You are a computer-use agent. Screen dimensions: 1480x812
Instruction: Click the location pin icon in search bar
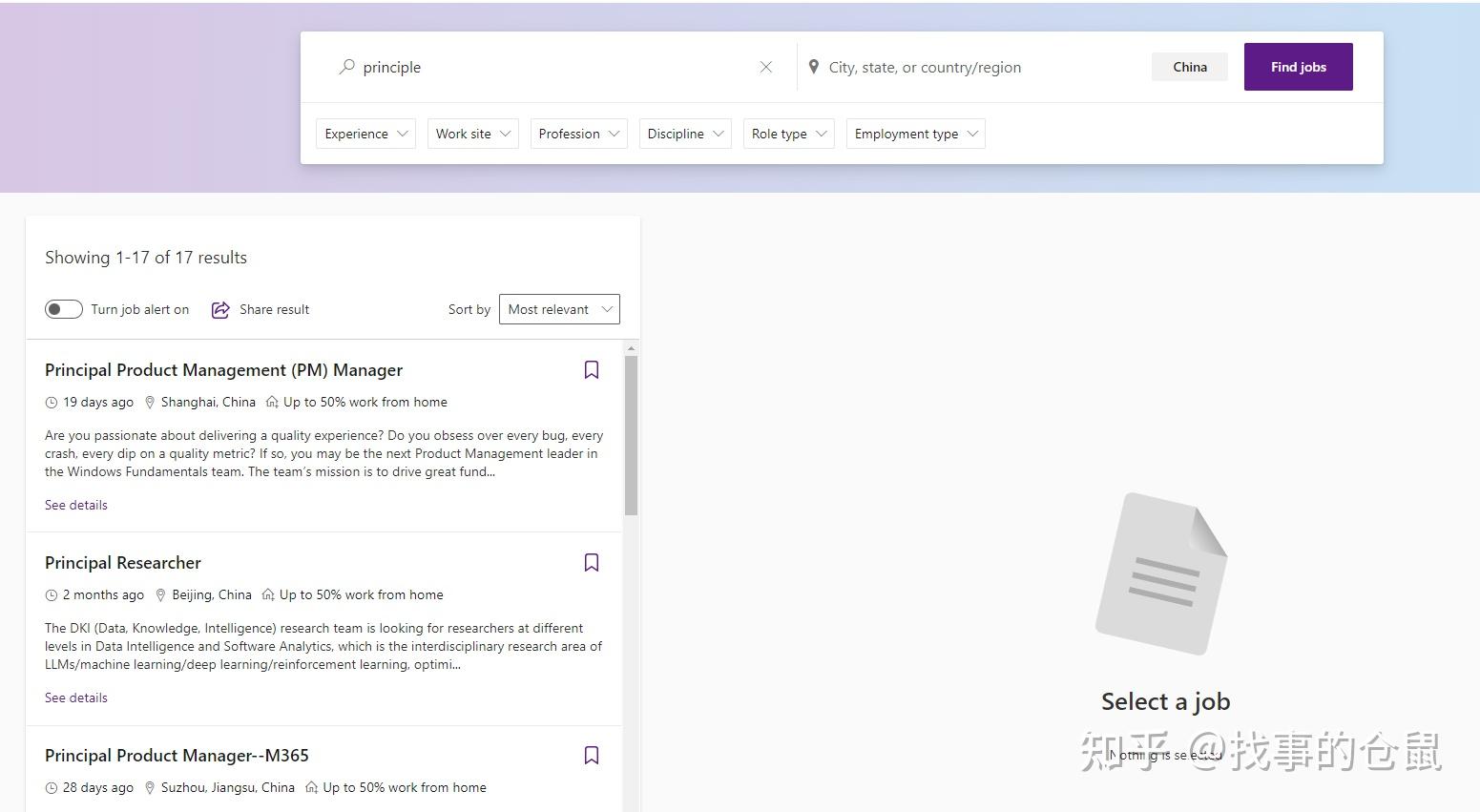(x=814, y=67)
